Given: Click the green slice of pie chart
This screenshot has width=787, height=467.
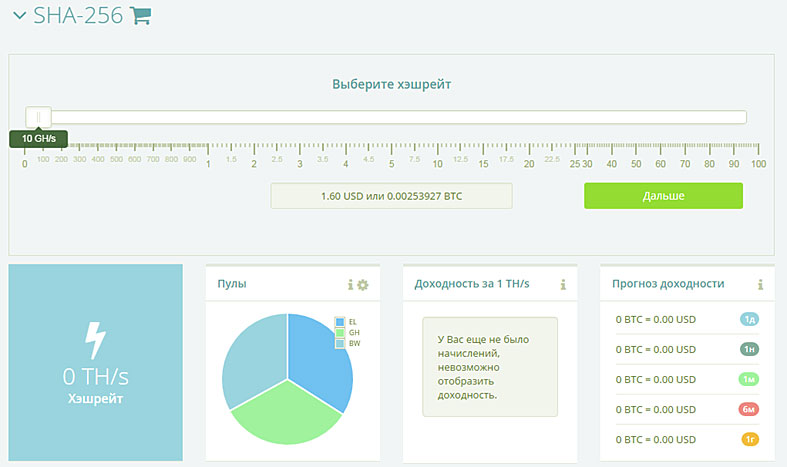Looking at the screenshot, I should click(285, 415).
